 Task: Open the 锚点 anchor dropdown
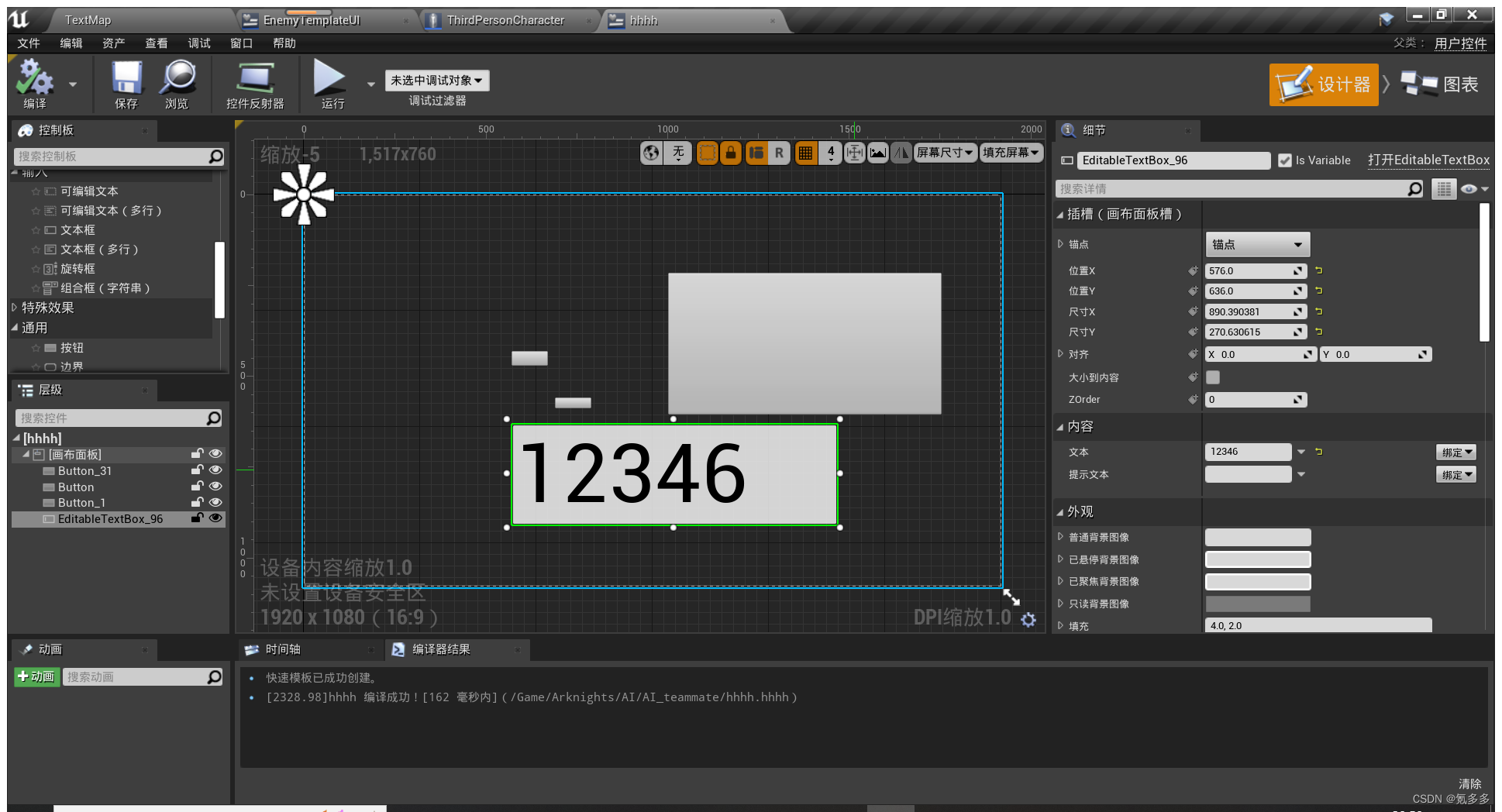1257,245
